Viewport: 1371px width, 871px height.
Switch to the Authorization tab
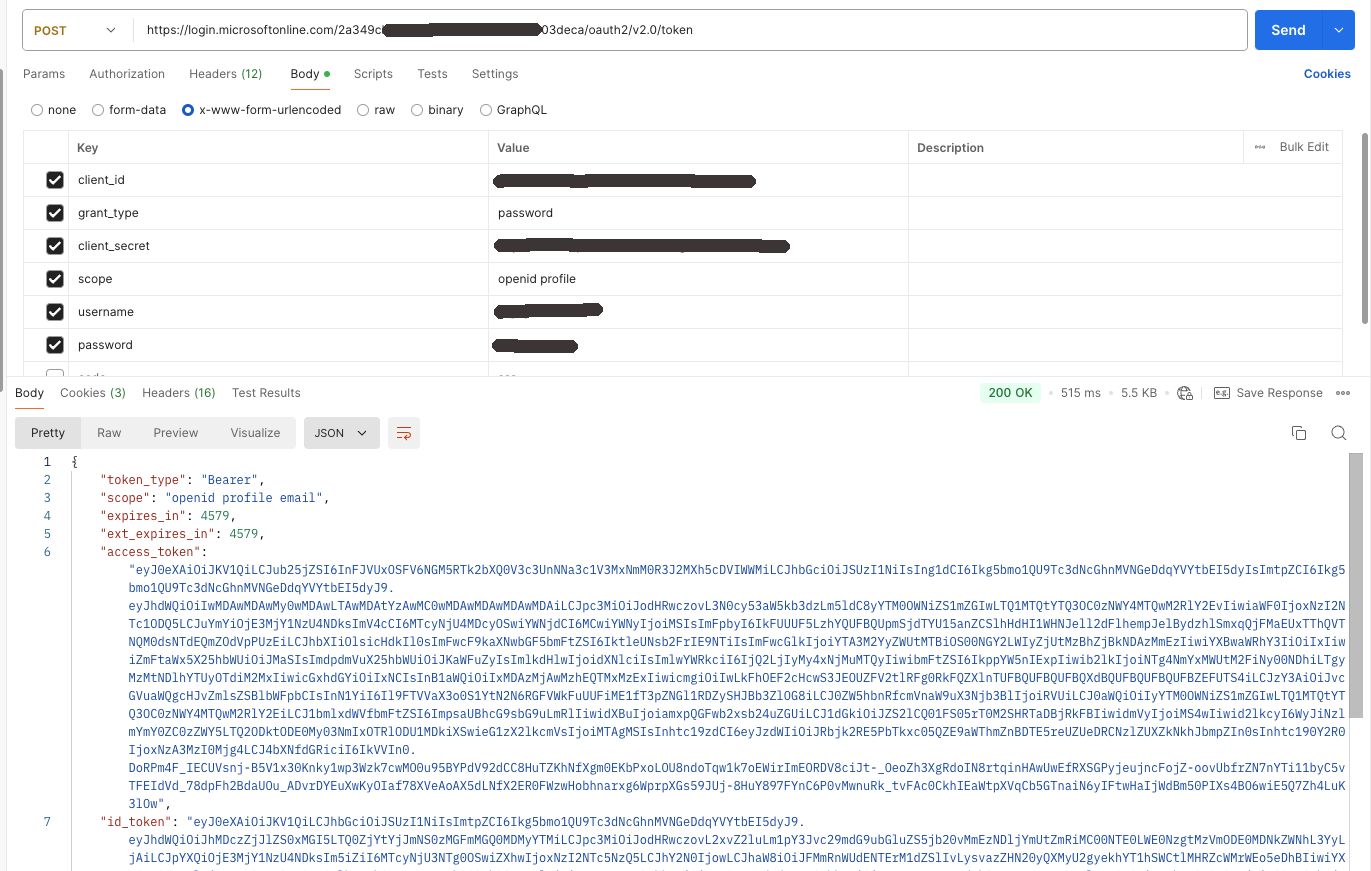(x=126, y=73)
